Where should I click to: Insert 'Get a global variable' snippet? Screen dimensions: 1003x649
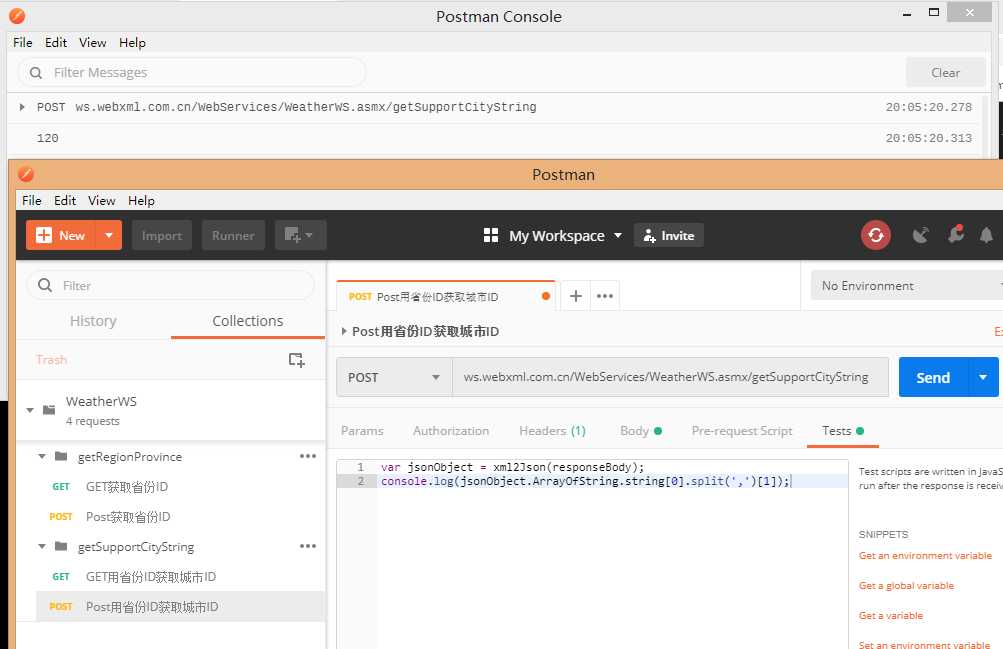pos(906,586)
